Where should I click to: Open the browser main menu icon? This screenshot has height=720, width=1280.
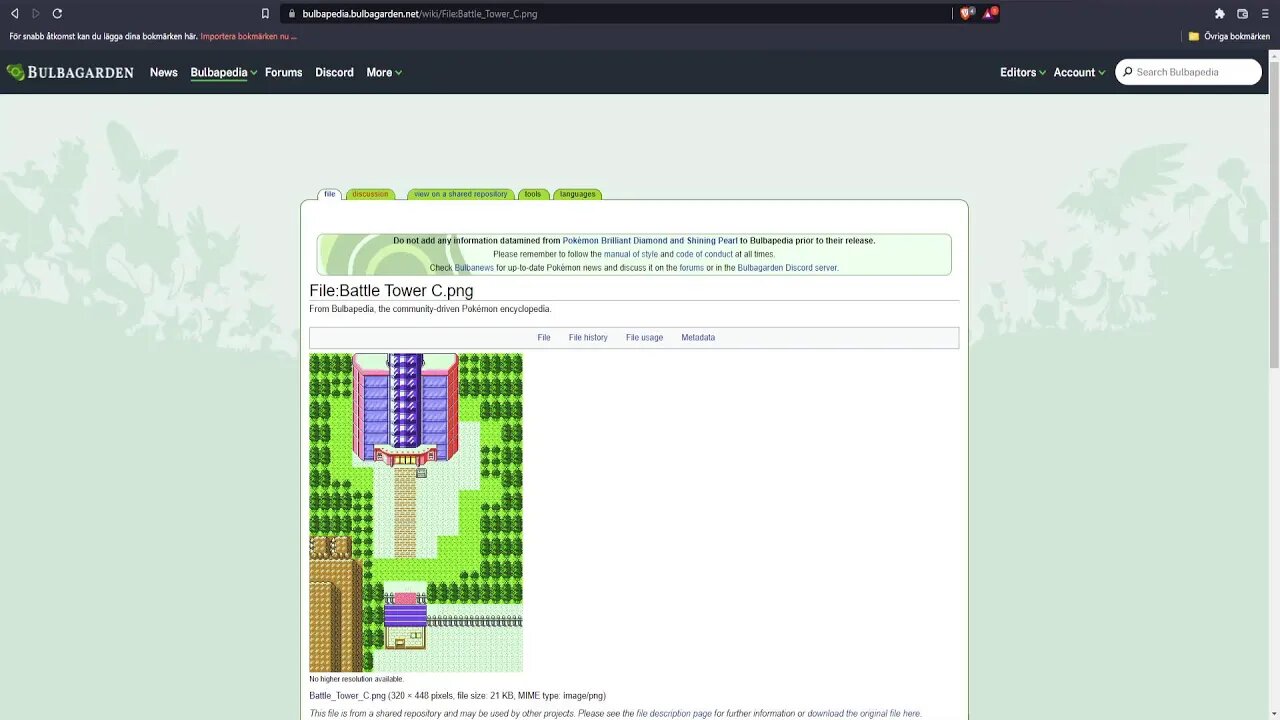coord(1265,14)
